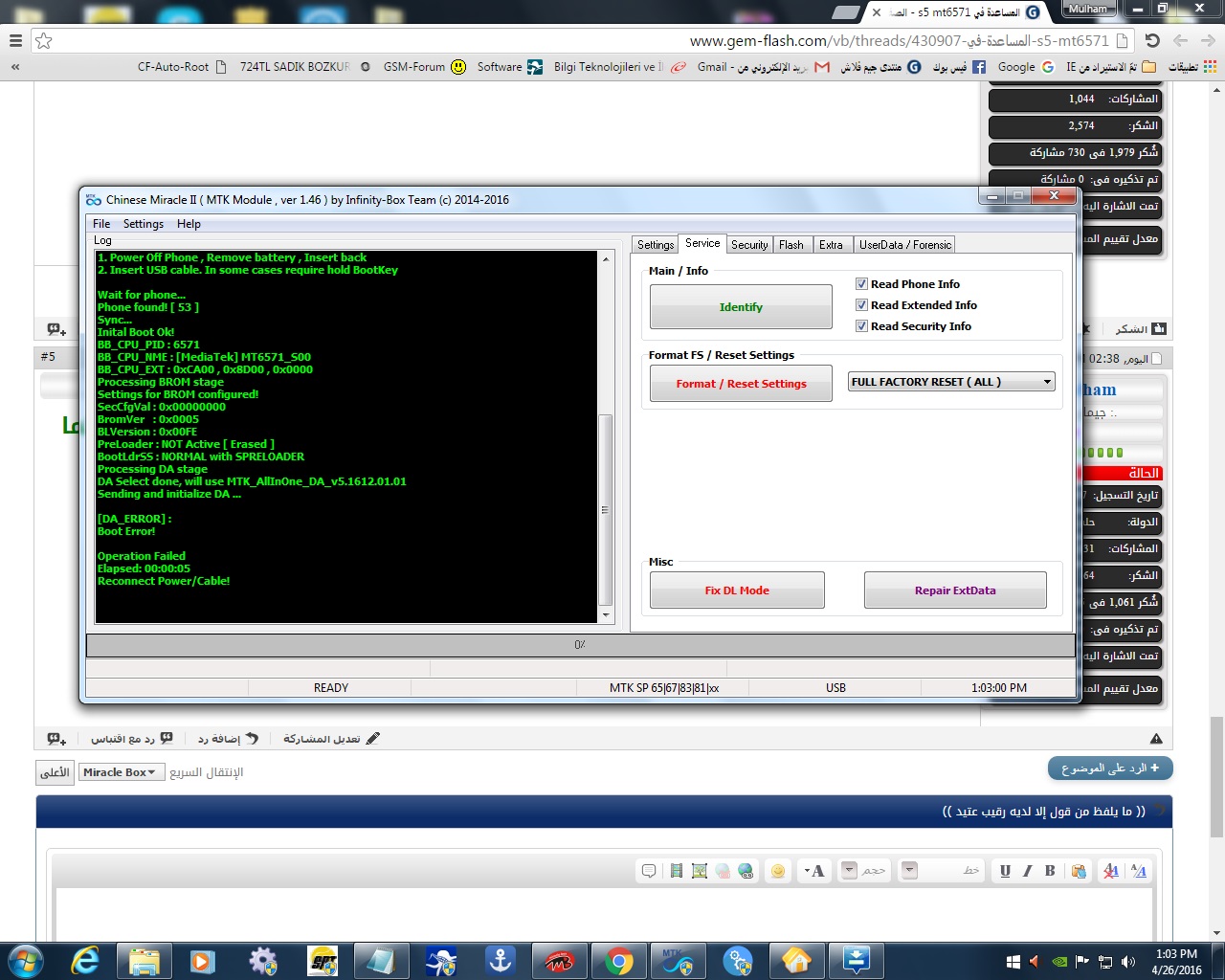This screenshot has height=980, width=1225.
Task: Switch to the Settings tab
Action: (656, 245)
